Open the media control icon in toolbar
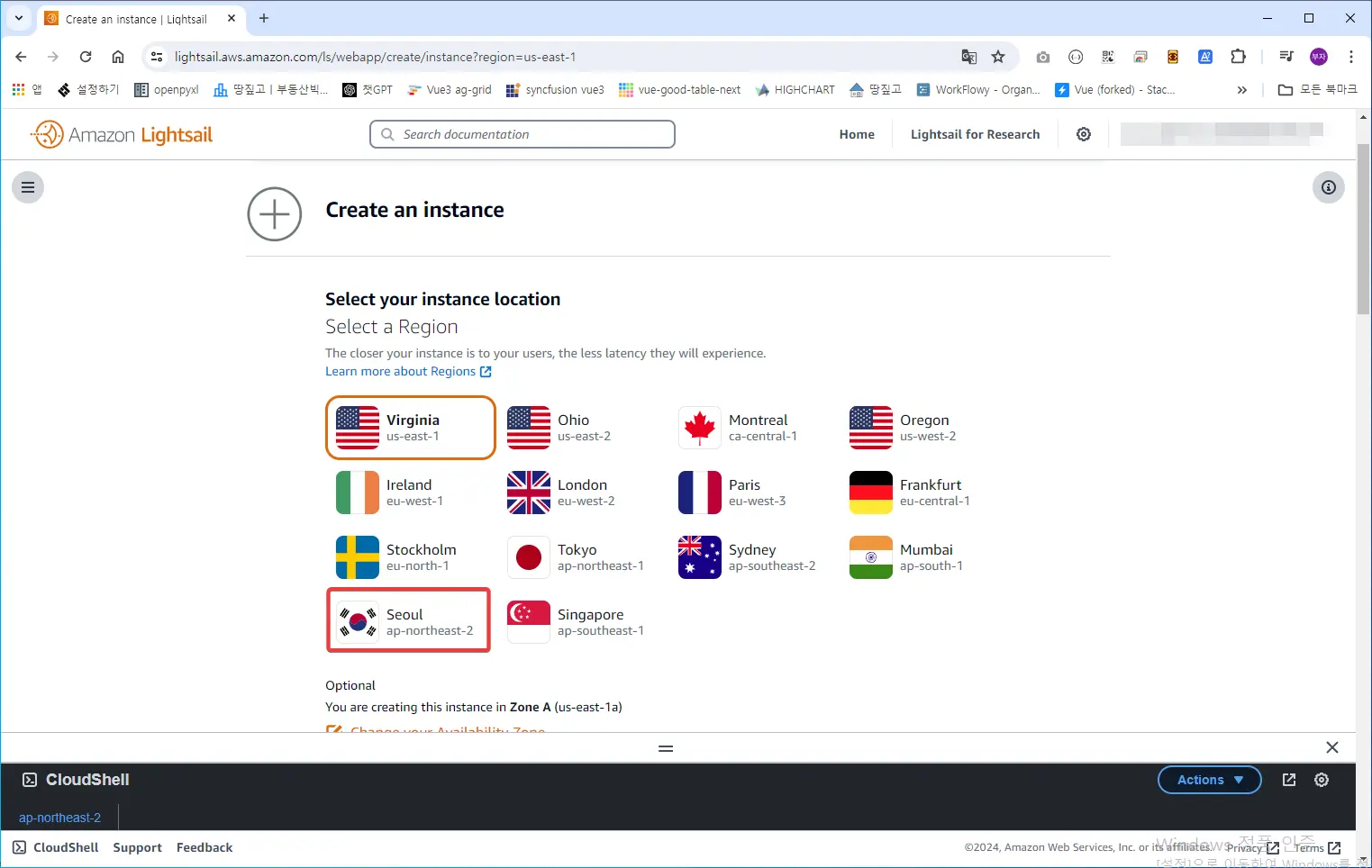Screen dimensions: 1372x868 1286,57
